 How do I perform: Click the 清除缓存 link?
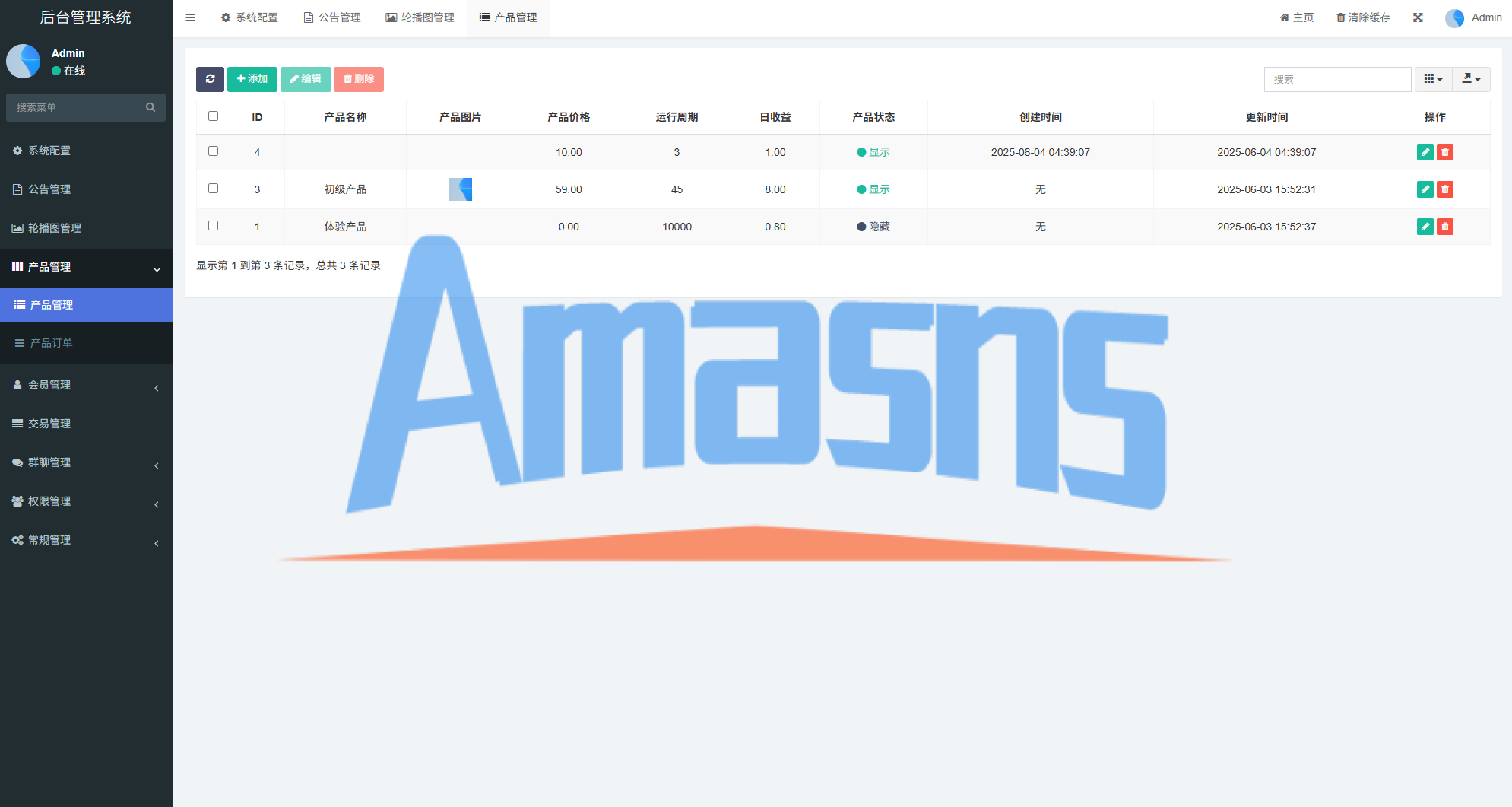(x=1363, y=17)
